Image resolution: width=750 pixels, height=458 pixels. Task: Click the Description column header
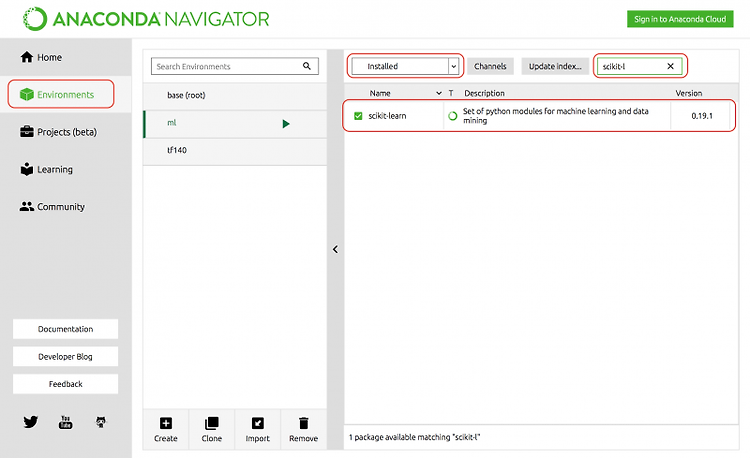[x=484, y=93]
